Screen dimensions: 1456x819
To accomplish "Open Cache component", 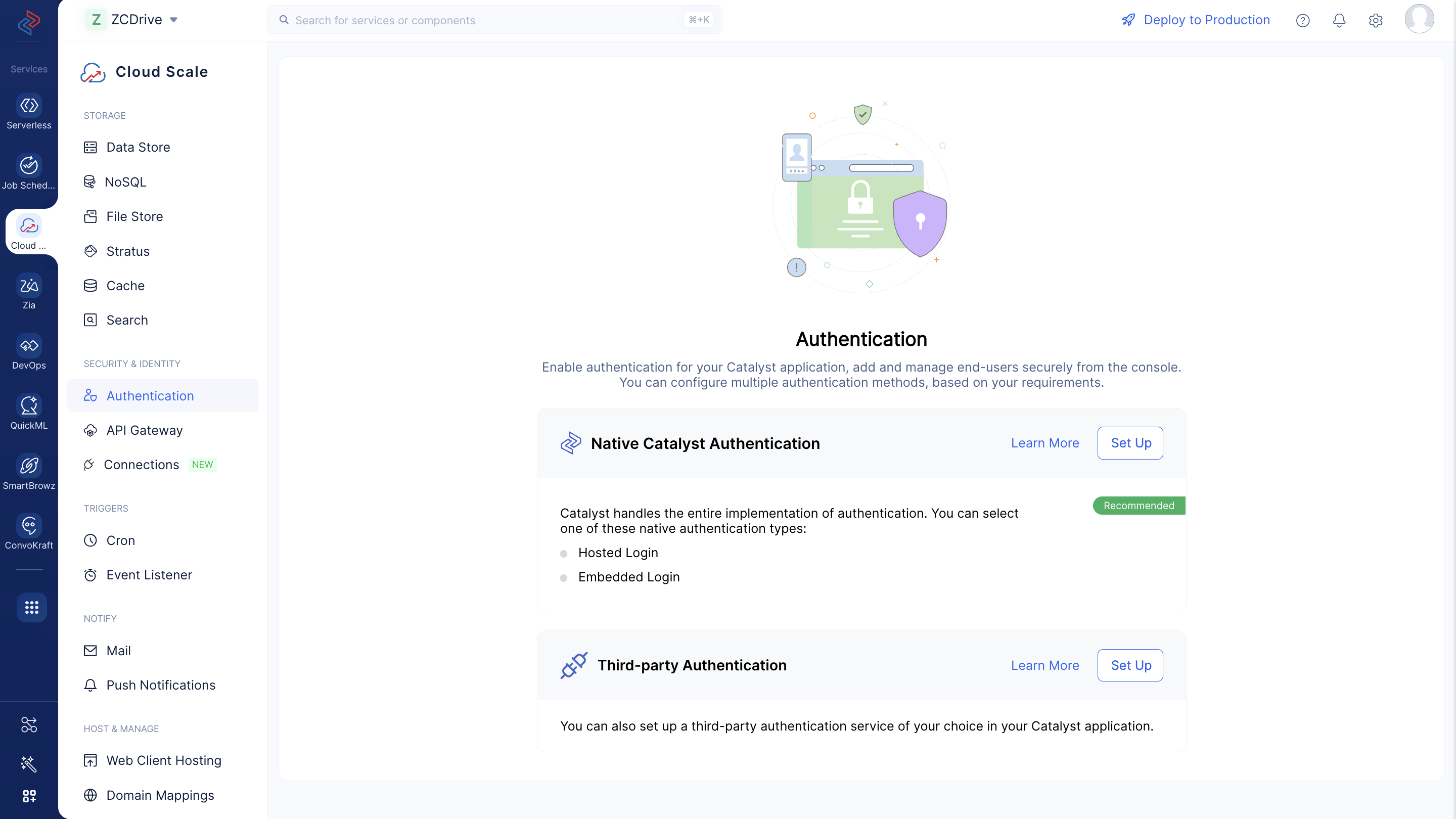I will click(x=162, y=286).
